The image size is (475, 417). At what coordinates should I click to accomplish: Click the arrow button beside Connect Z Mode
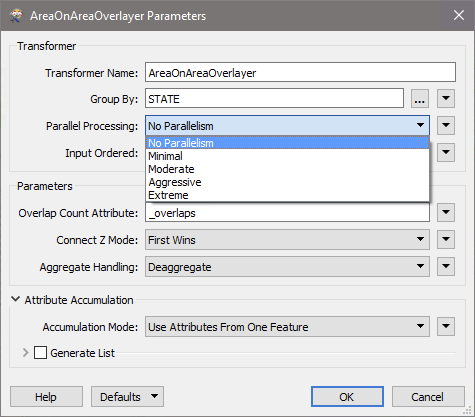click(446, 239)
